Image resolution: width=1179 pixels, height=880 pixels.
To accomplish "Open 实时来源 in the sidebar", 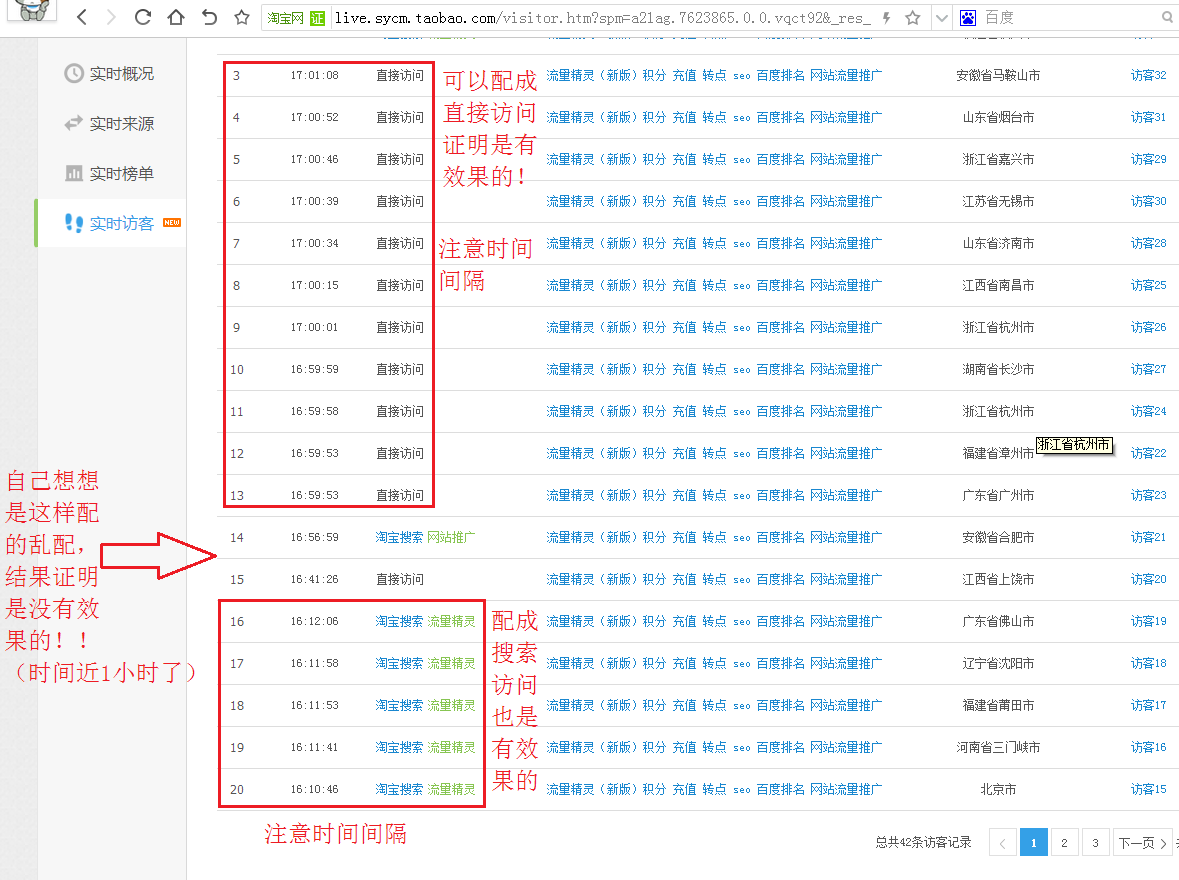I will (x=110, y=123).
